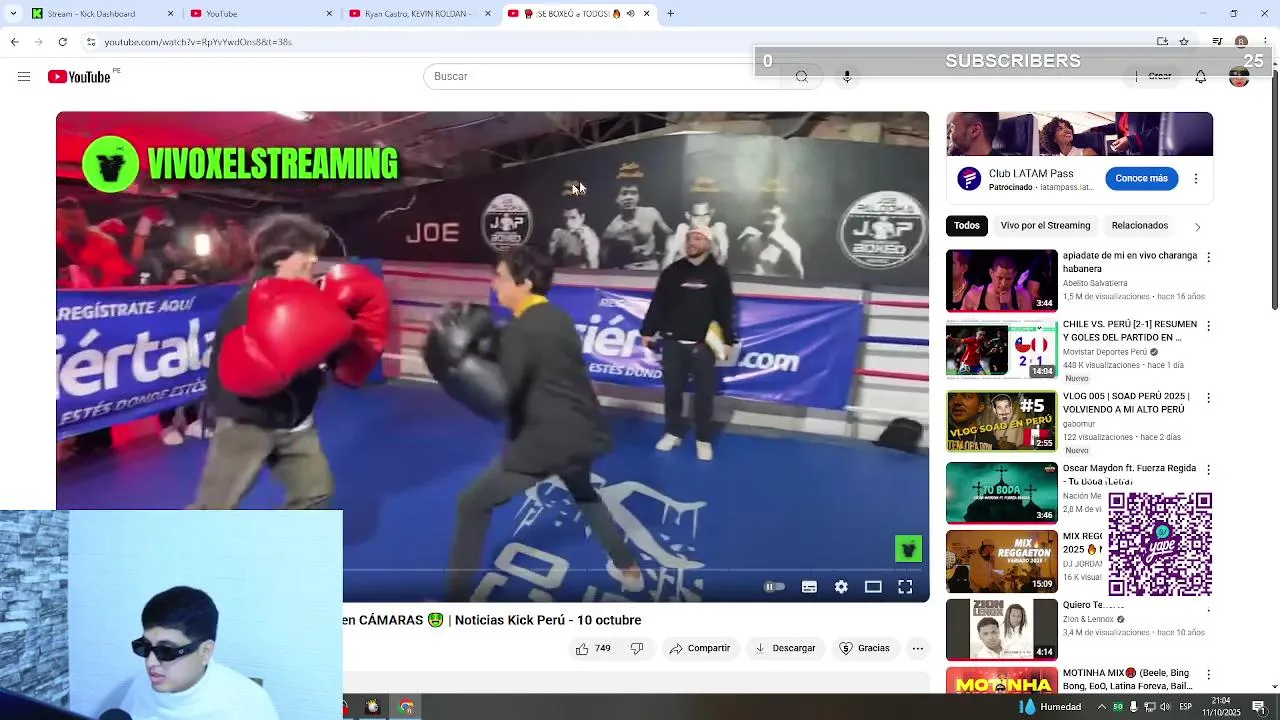Toggle subtitles in the video player
This screenshot has height=720, width=1280.
809,587
